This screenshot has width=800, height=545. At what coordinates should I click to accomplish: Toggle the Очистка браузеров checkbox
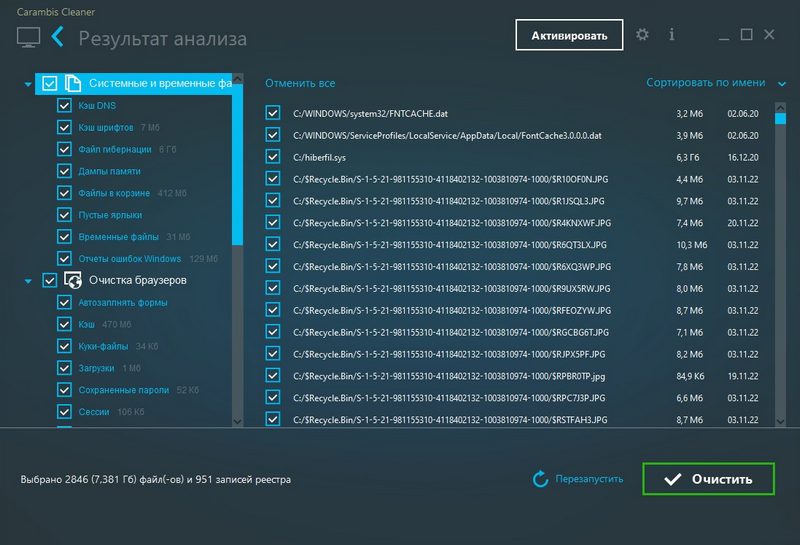(x=49, y=280)
